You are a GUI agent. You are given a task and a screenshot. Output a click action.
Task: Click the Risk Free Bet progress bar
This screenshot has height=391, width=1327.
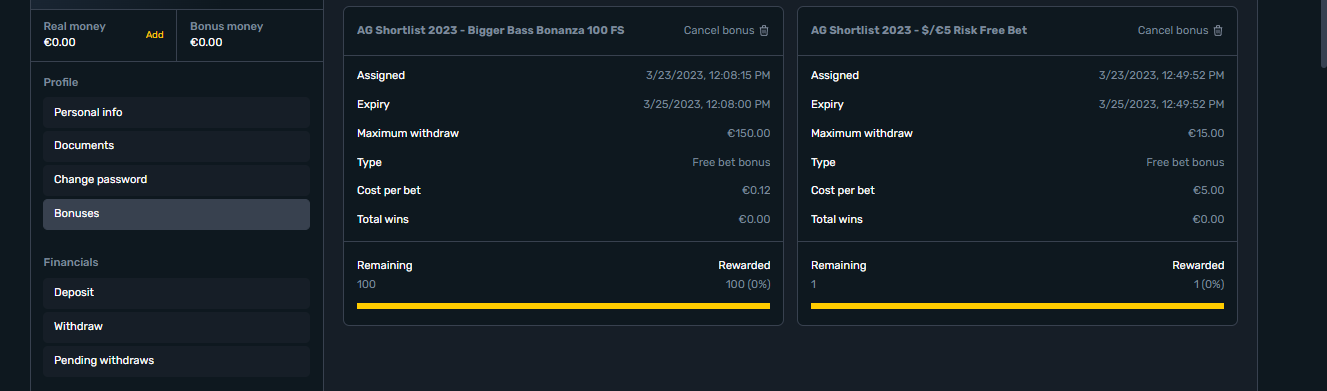tap(1017, 305)
